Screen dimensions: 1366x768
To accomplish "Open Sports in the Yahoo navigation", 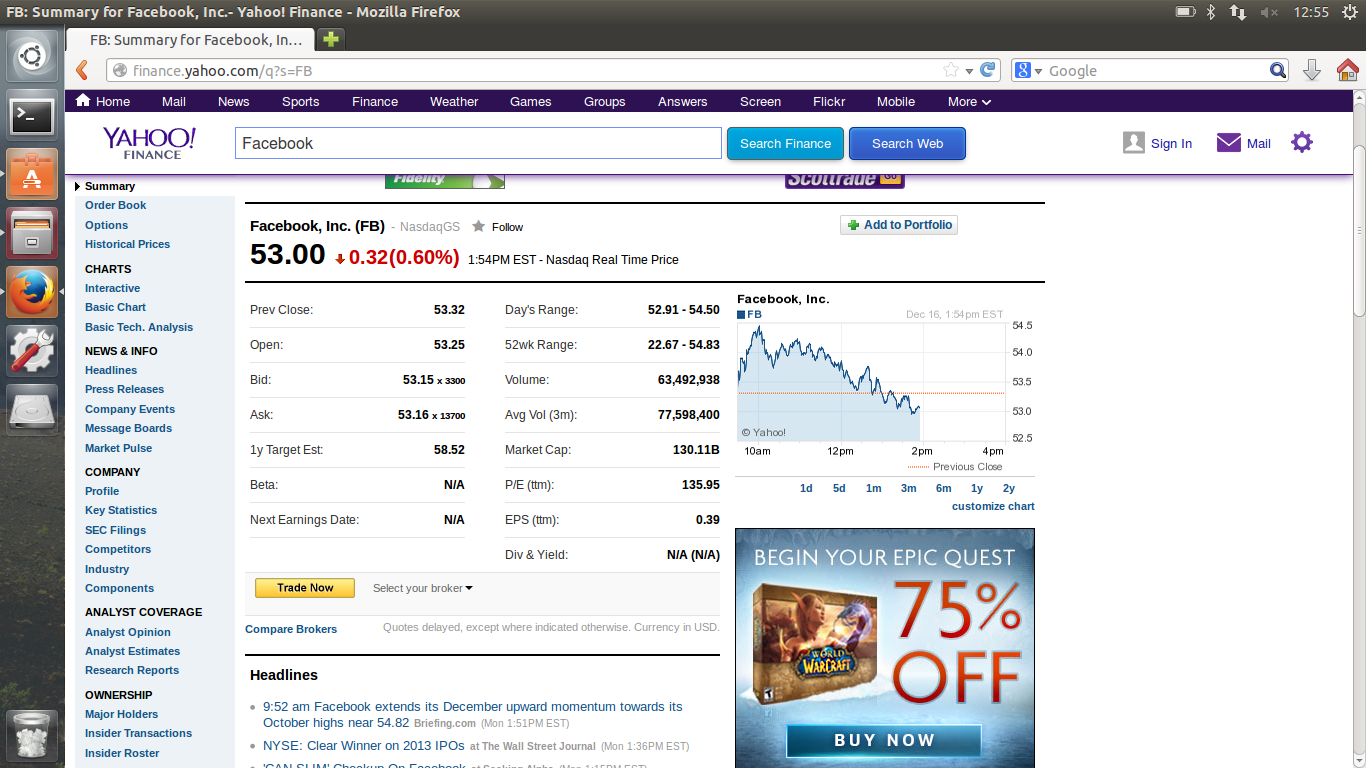I will pyautogui.click(x=300, y=101).
